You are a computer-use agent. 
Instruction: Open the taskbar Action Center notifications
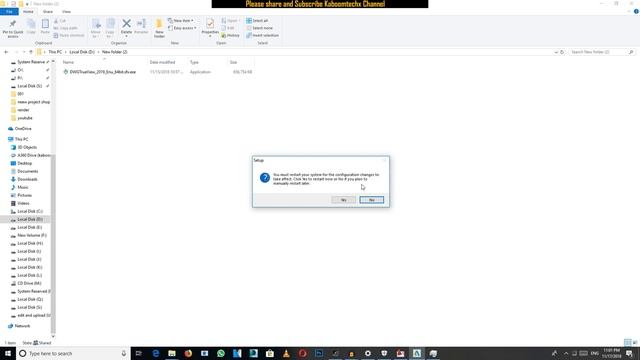click(x=630, y=353)
